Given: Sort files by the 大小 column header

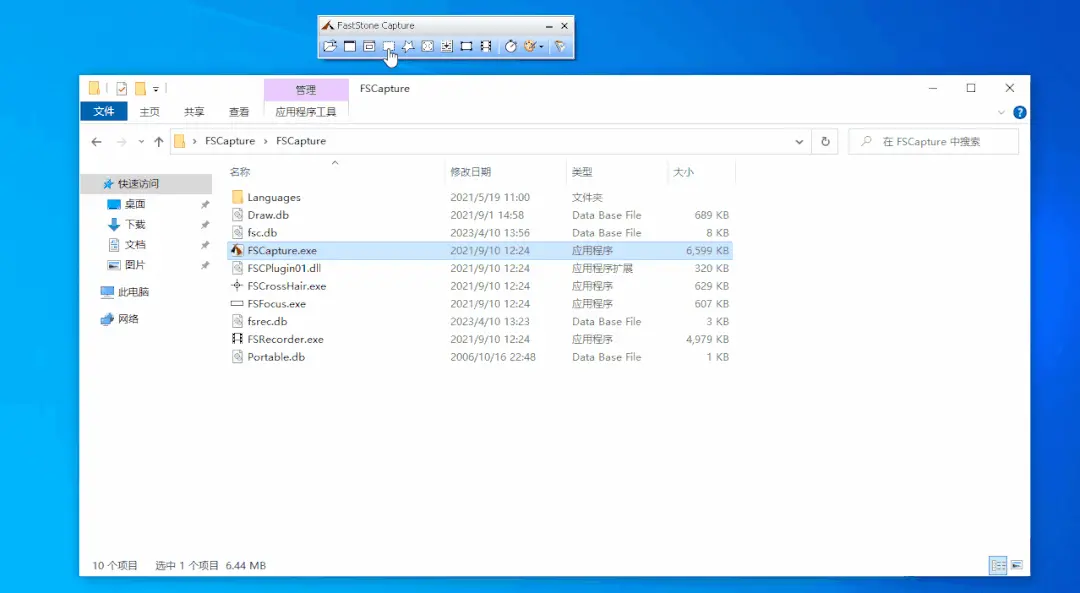Looking at the screenshot, I should click(x=686, y=172).
